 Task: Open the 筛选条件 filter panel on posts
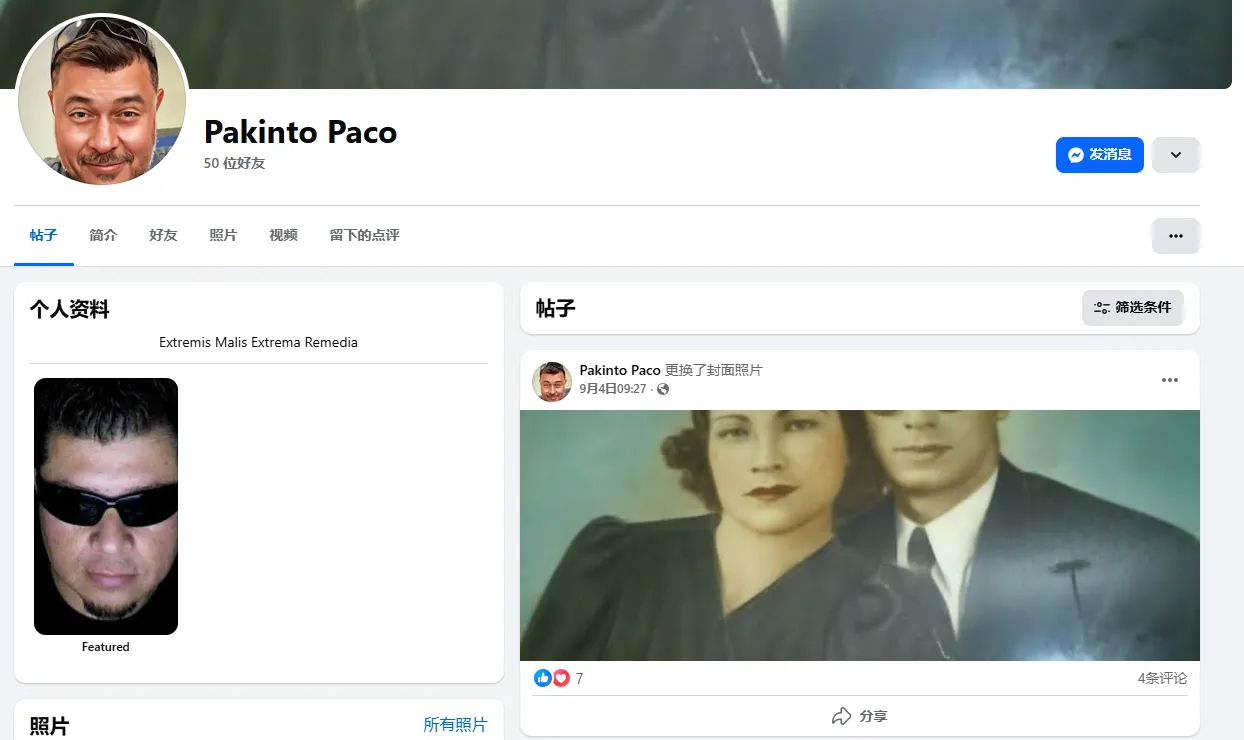coord(1132,307)
